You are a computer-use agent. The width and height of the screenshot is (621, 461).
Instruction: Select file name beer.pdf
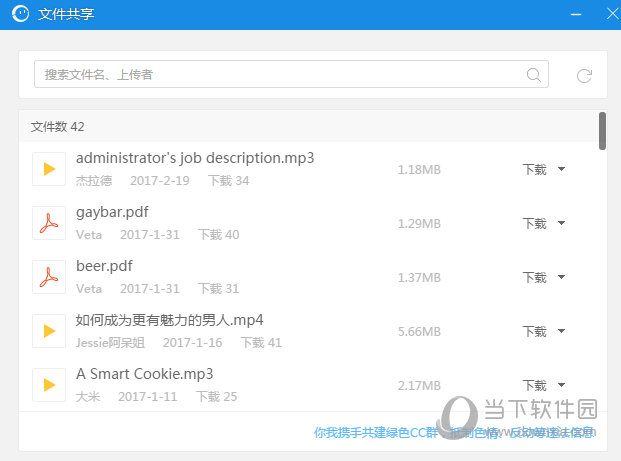pos(104,266)
